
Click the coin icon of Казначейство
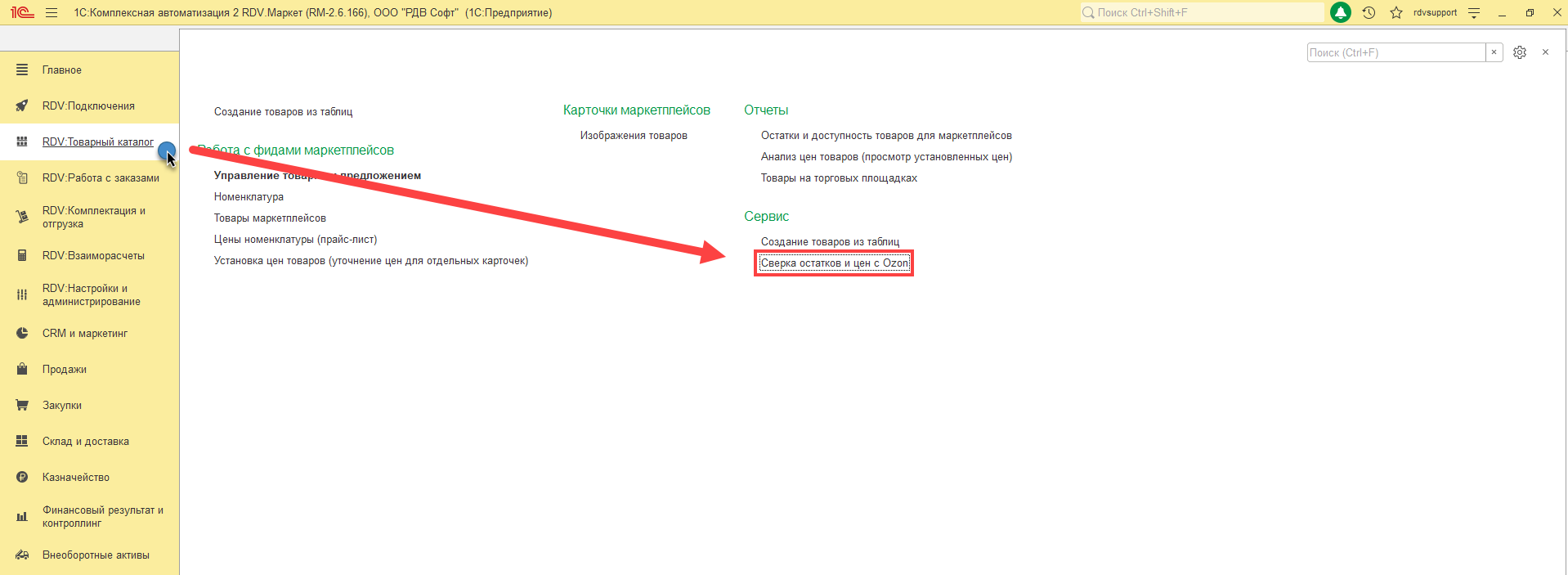(22, 477)
